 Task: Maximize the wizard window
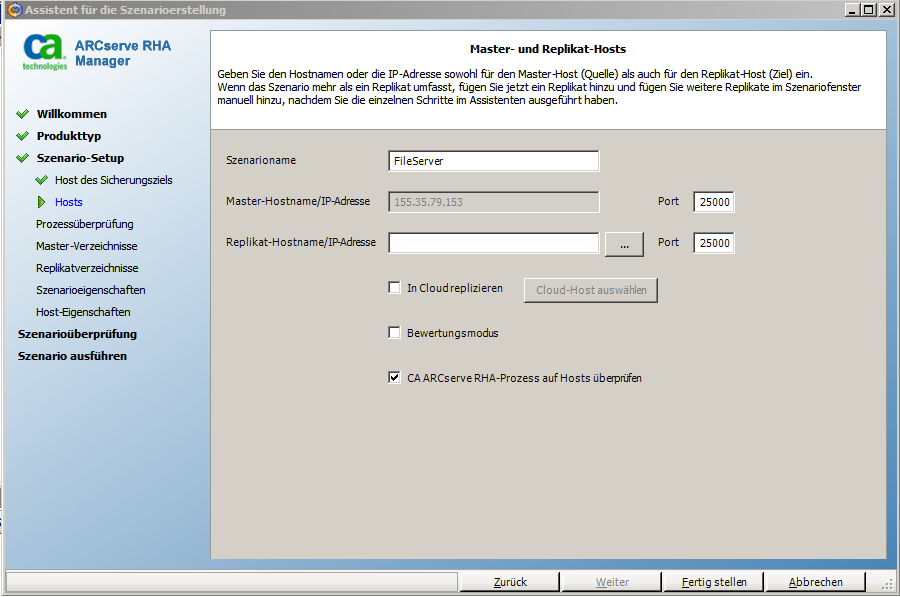(x=869, y=10)
